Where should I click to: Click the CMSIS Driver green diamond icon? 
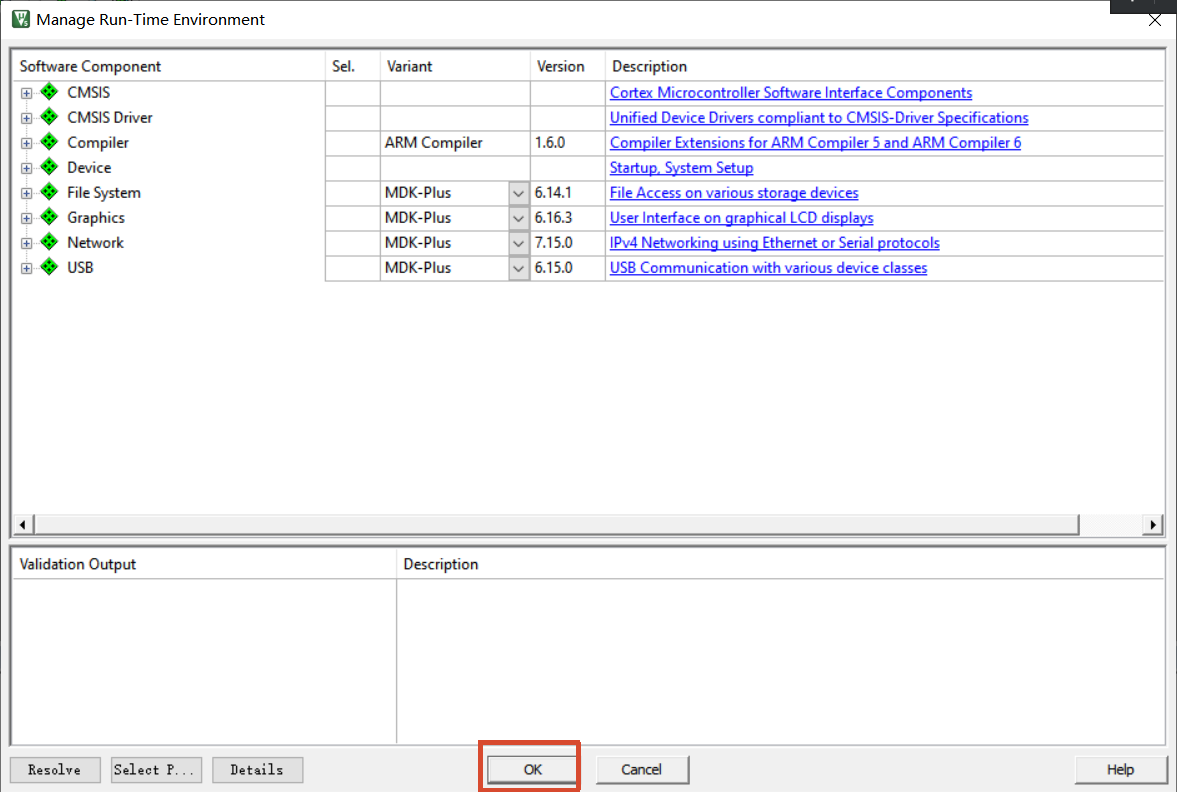click(50, 116)
